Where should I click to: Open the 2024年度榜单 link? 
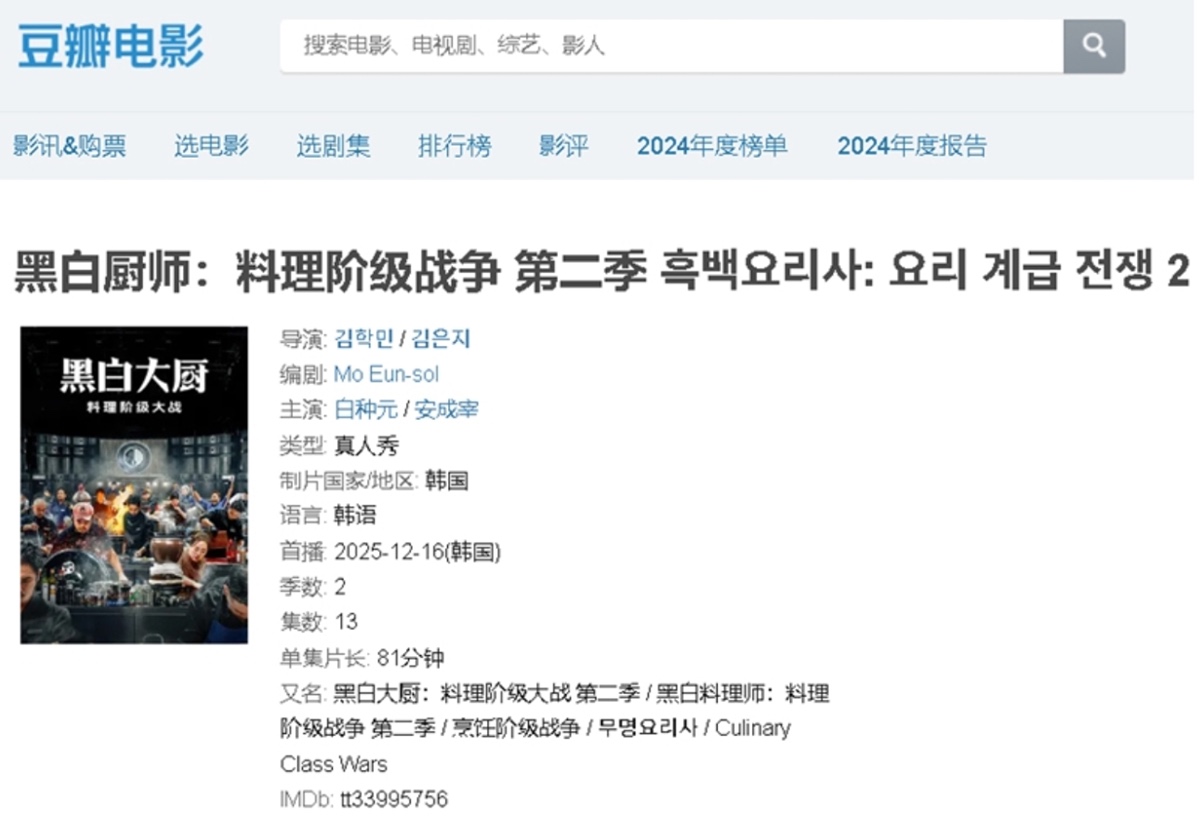(x=712, y=146)
